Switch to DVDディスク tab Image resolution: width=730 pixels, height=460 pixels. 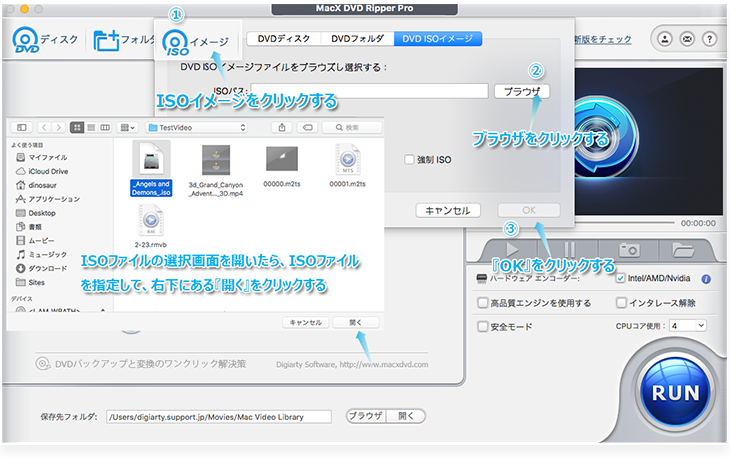(x=284, y=39)
